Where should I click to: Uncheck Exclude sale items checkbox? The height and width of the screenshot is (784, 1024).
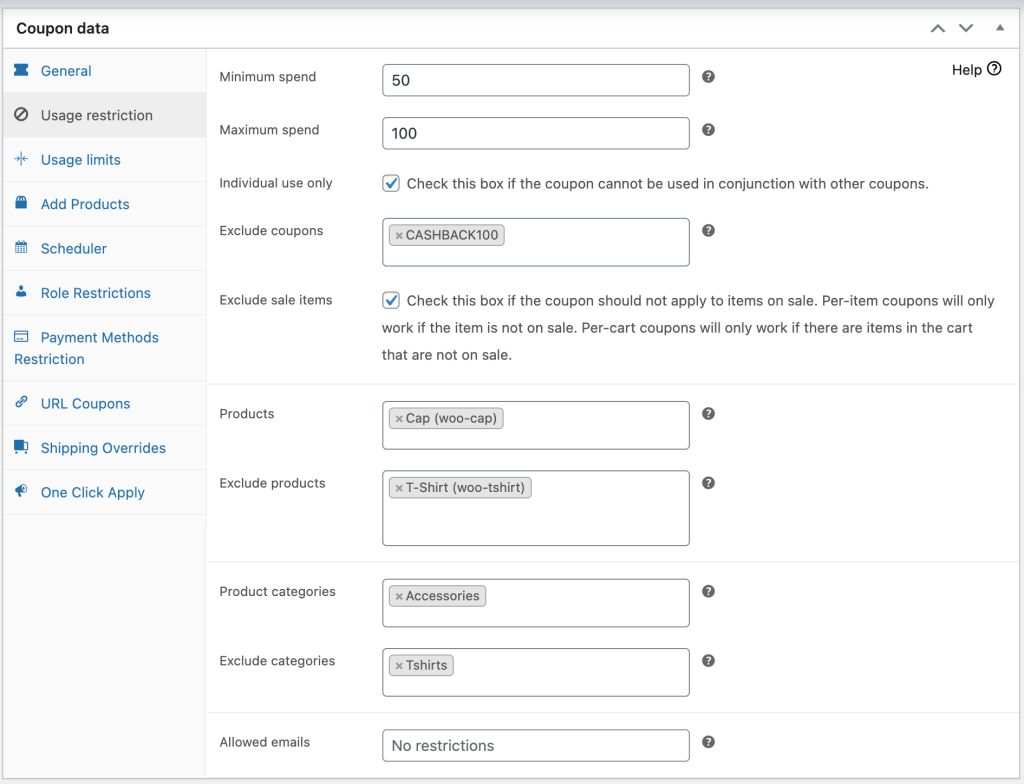[x=391, y=300]
